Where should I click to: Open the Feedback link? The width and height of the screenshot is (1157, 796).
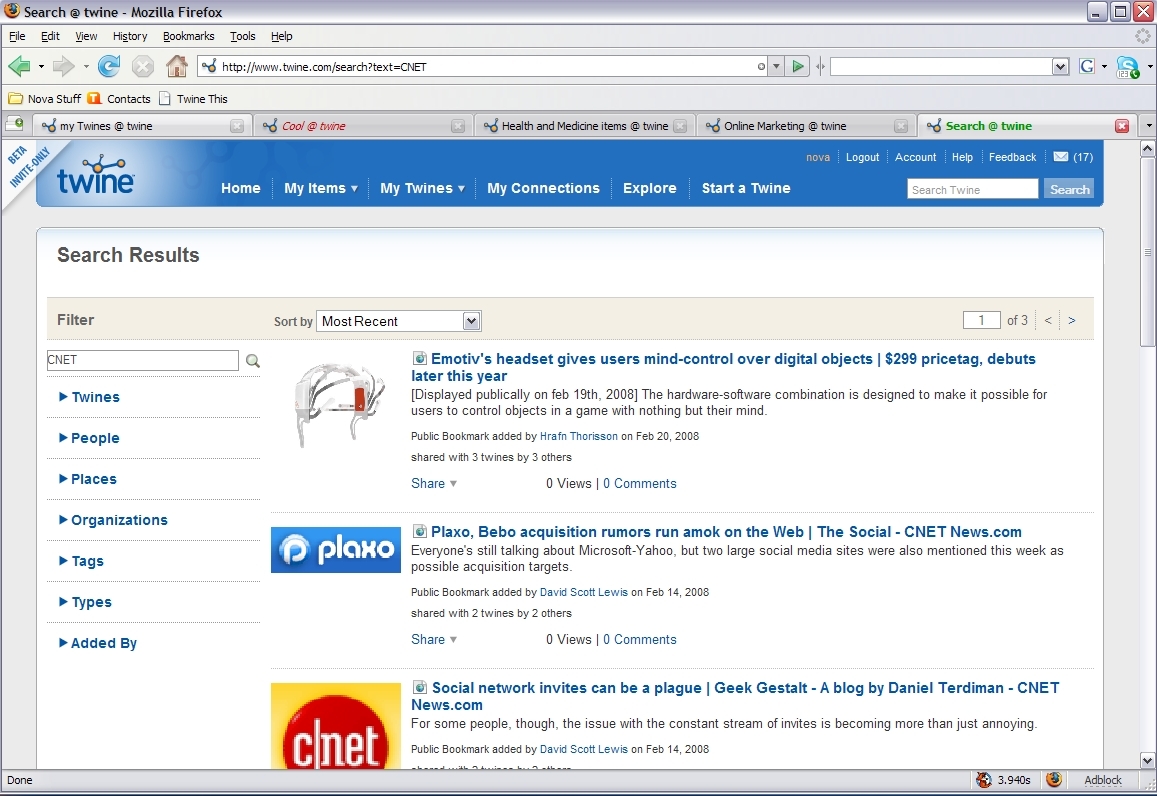[x=1012, y=157]
